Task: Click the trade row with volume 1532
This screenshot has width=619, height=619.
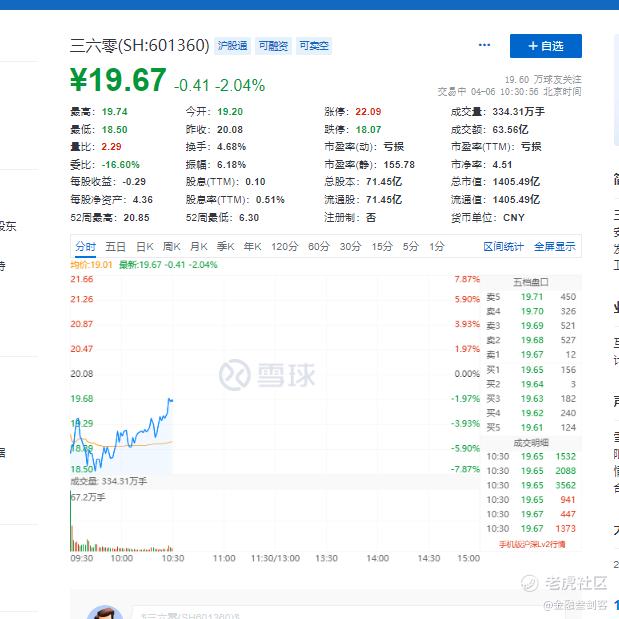Action: coord(531,457)
